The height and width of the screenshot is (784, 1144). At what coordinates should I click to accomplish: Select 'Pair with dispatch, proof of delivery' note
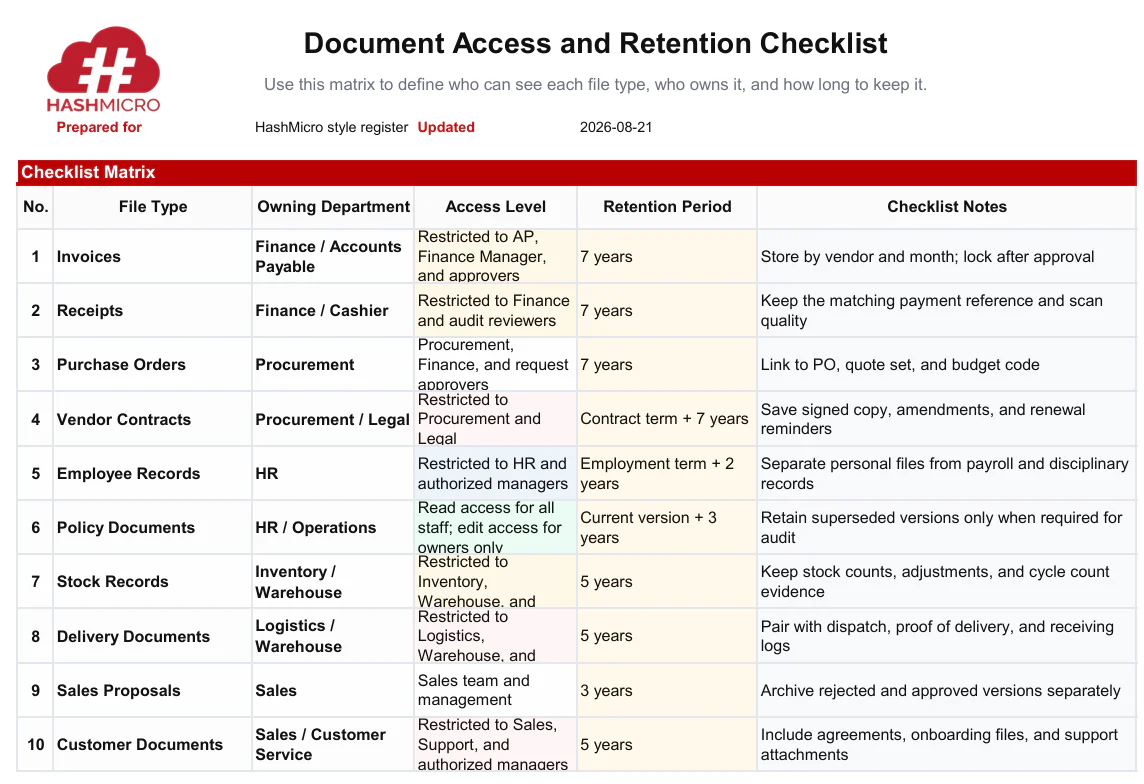pos(946,636)
